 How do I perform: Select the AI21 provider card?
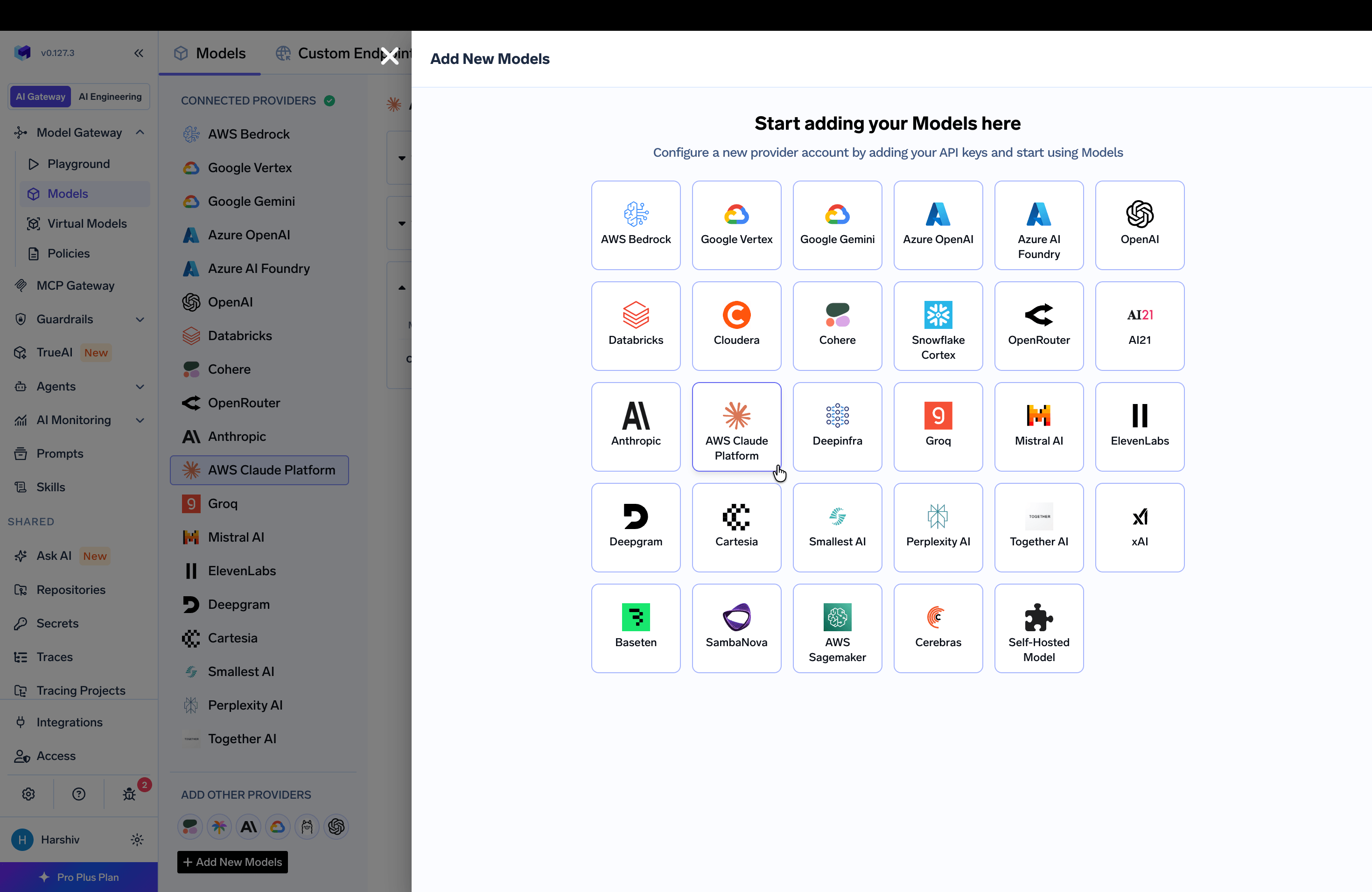1140,326
